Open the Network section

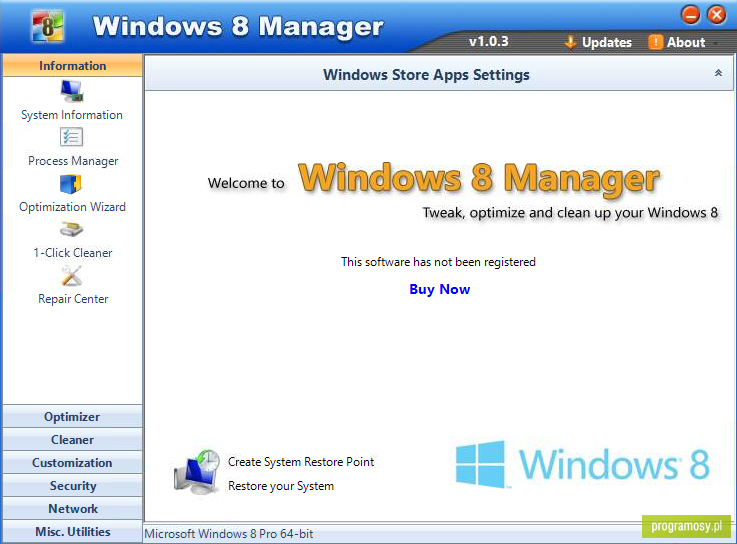tap(72, 509)
